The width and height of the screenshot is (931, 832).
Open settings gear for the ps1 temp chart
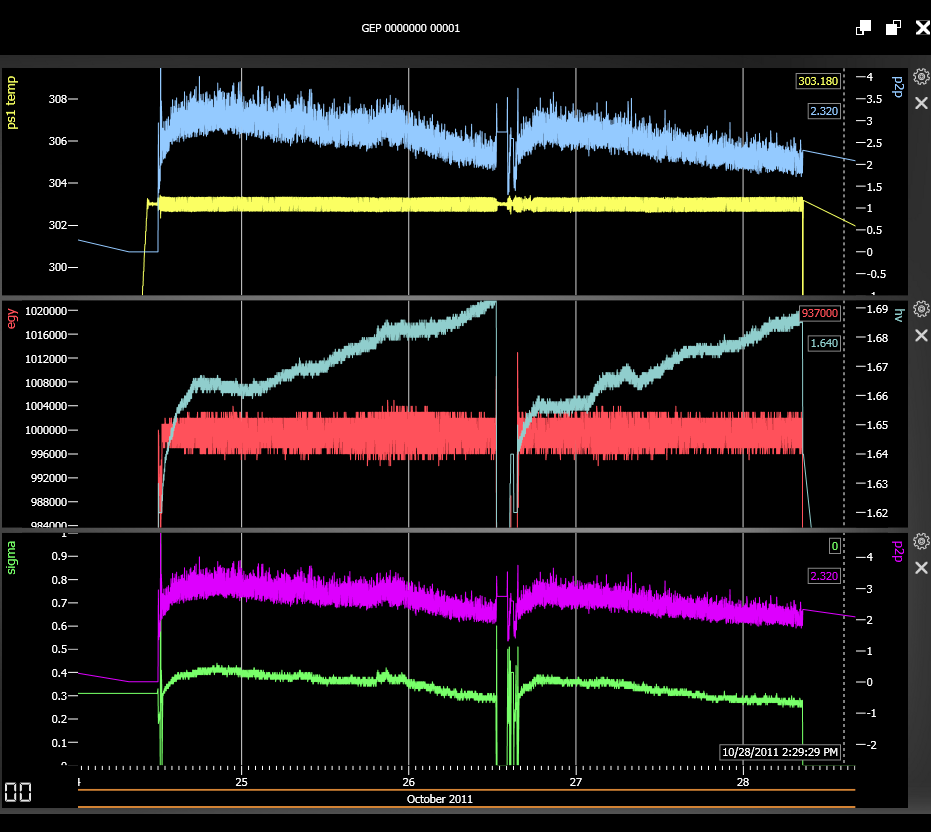click(921, 77)
